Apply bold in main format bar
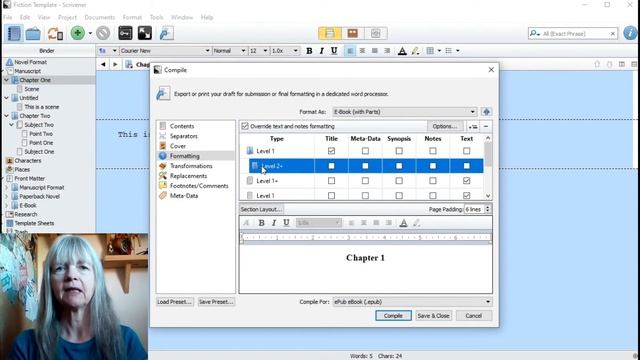 click(x=309, y=51)
